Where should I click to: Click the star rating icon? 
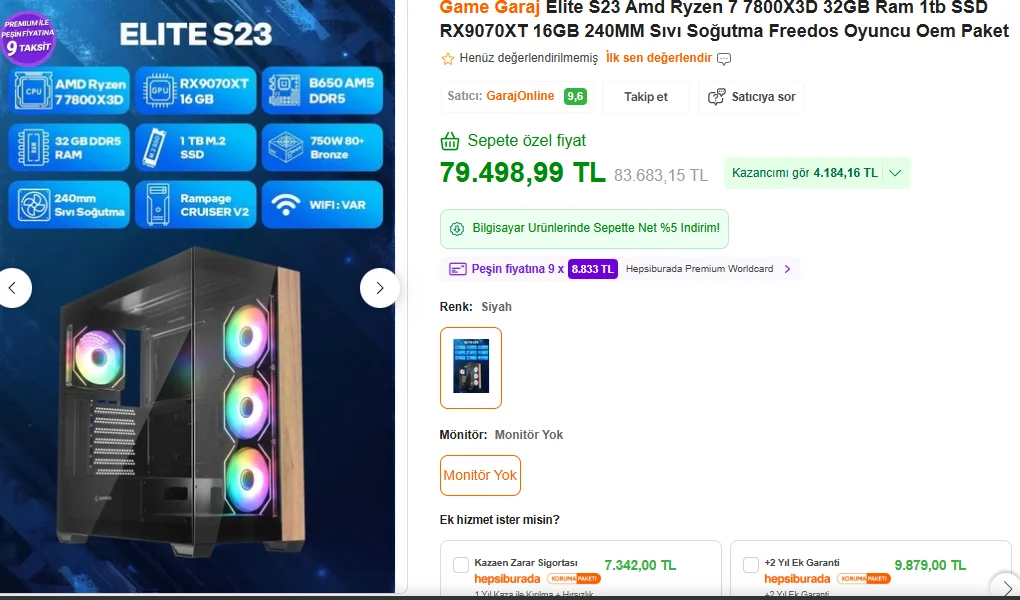[448, 59]
